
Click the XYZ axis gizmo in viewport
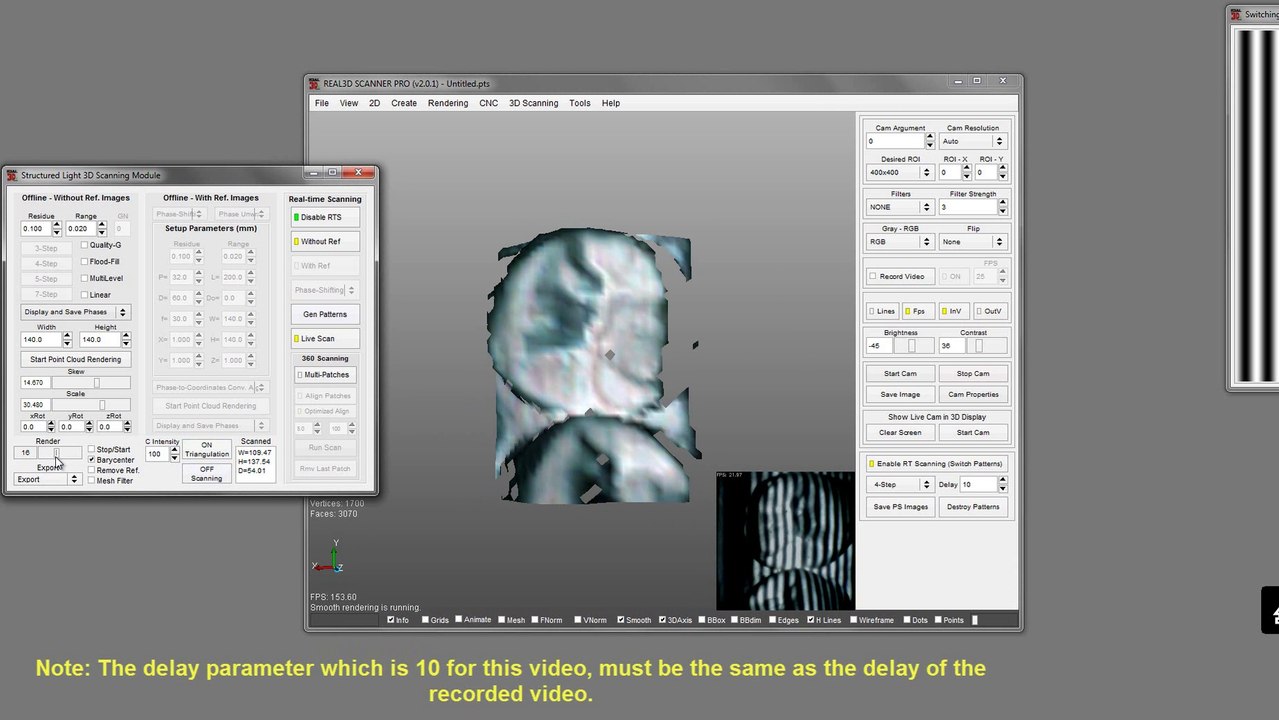pyautogui.click(x=329, y=558)
